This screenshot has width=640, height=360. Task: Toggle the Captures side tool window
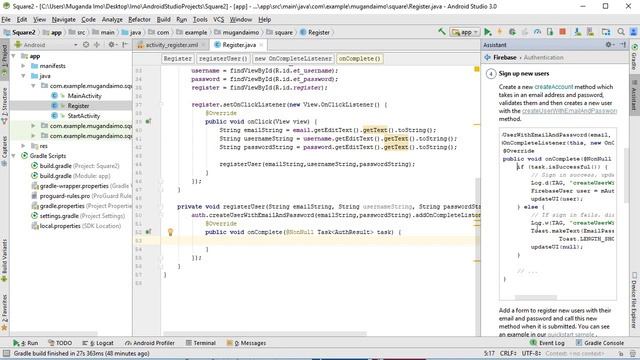tap(4, 151)
